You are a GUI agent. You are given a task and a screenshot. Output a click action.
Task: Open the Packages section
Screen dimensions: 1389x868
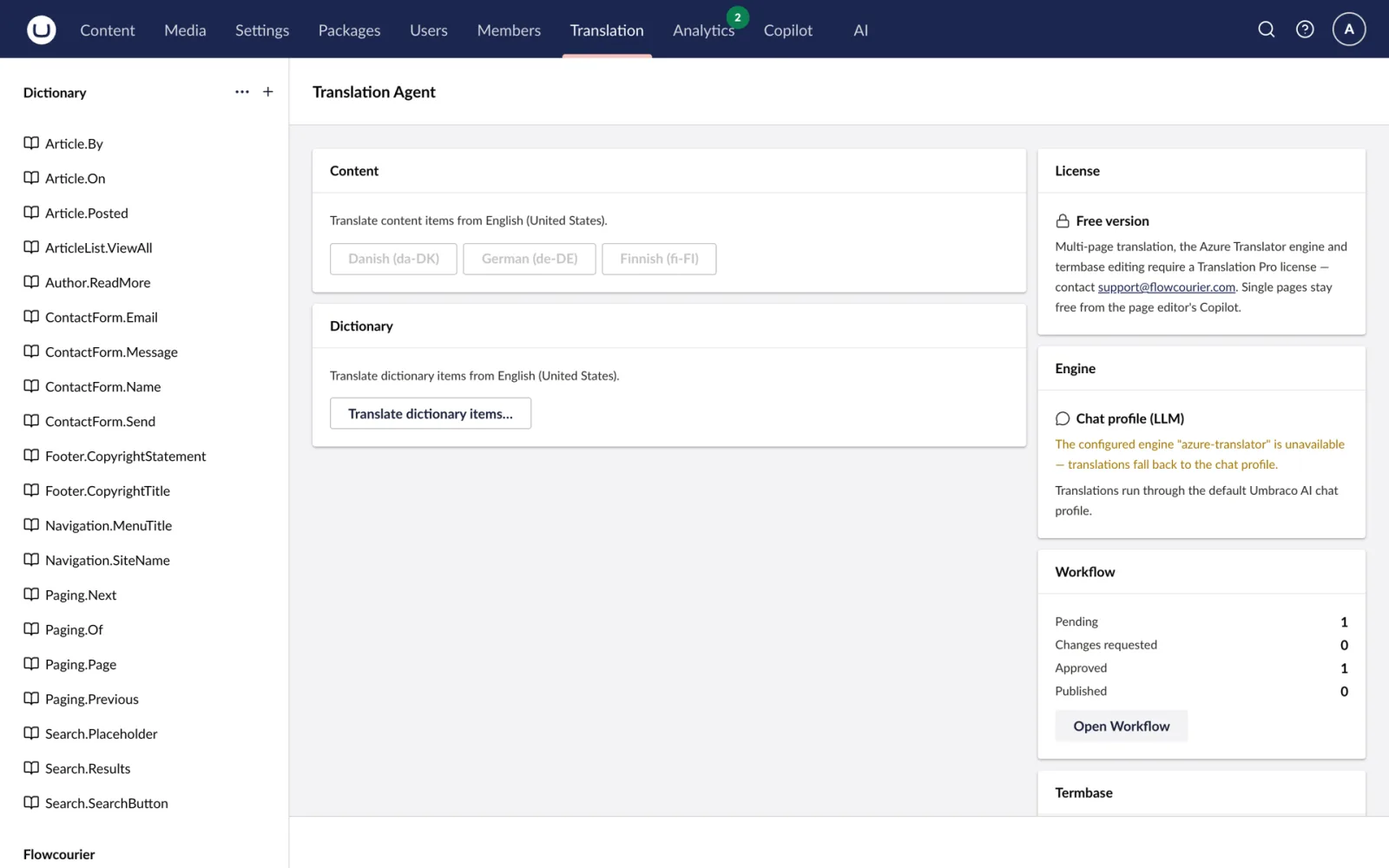click(x=349, y=30)
